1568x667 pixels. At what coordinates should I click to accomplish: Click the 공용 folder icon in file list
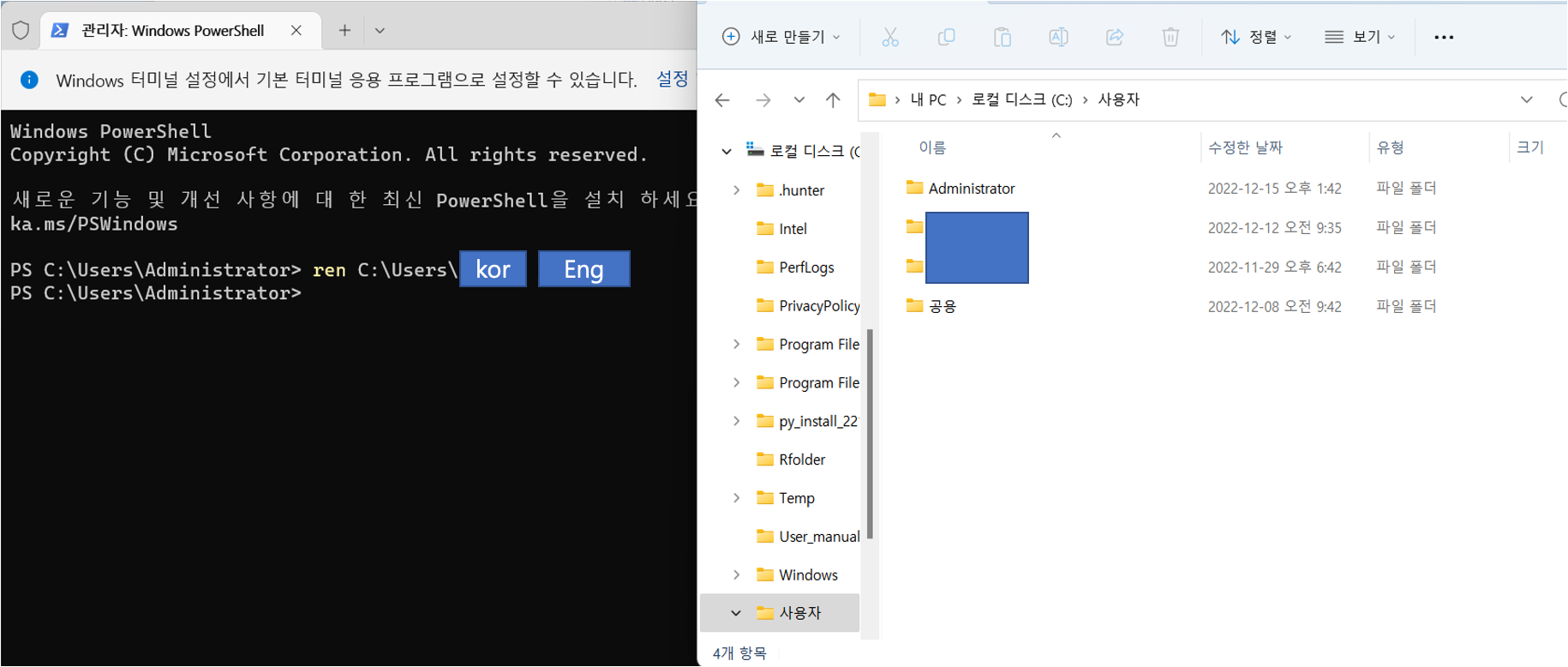(x=915, y=305)
